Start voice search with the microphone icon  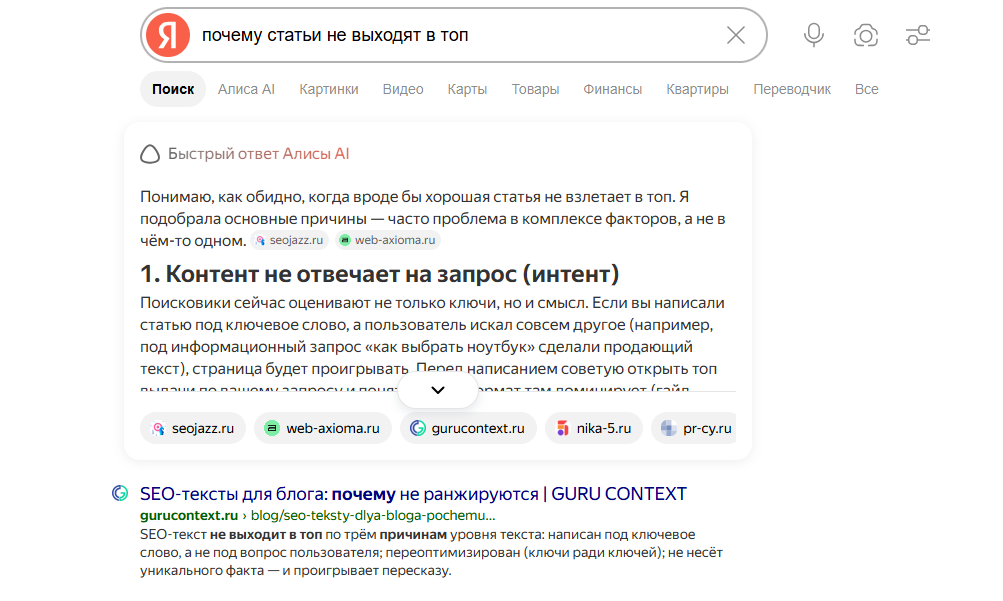click(x=814, y=35)
